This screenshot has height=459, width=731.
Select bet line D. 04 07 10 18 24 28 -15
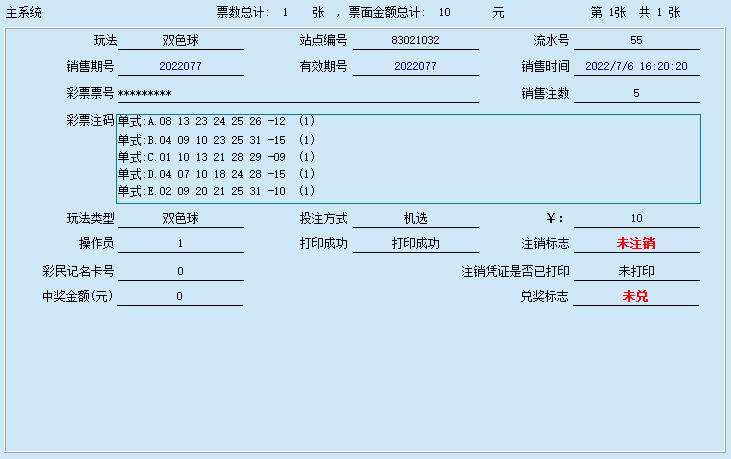[216, 174]
